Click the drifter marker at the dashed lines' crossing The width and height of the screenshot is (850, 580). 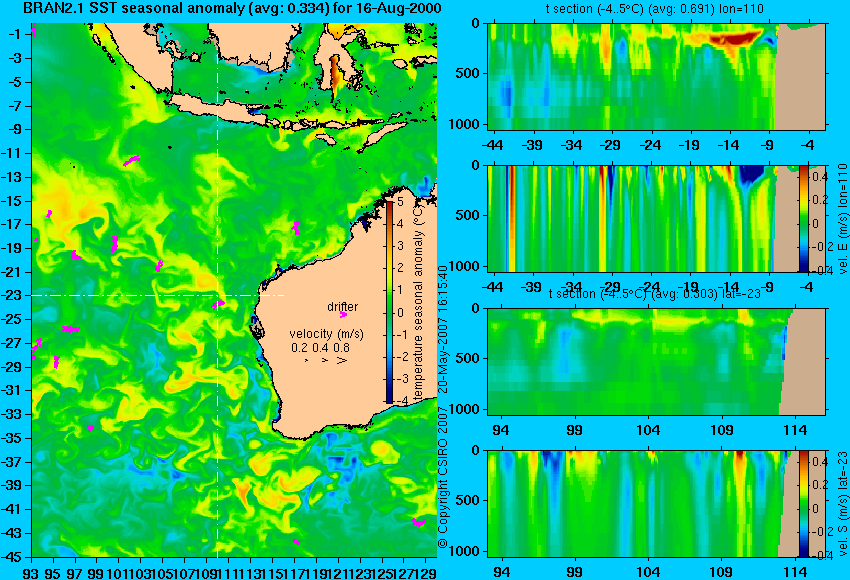218,304
